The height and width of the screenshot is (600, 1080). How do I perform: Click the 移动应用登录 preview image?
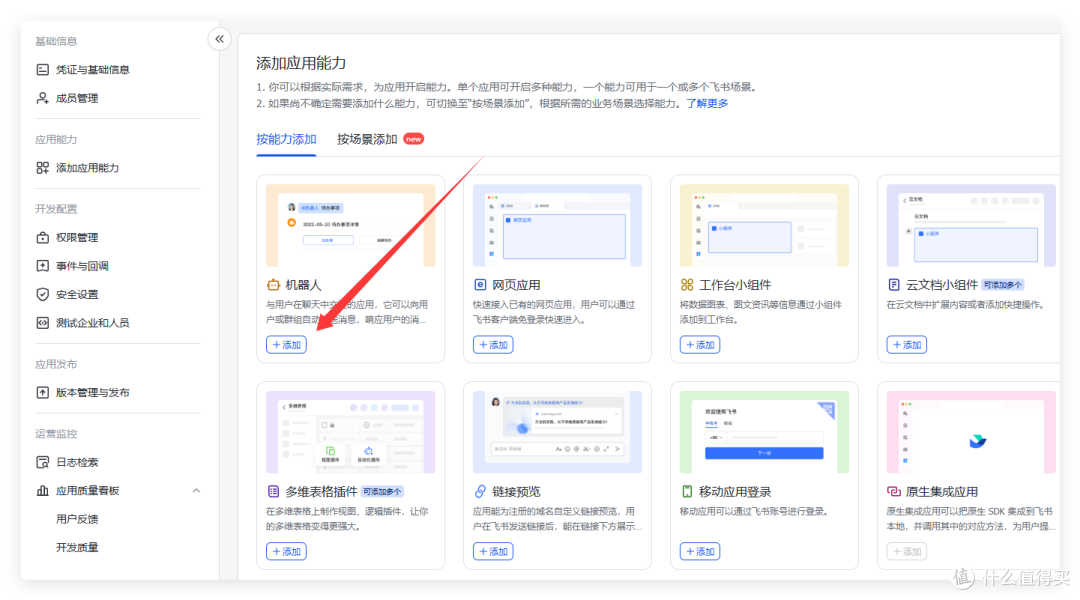tap(764, 432)
